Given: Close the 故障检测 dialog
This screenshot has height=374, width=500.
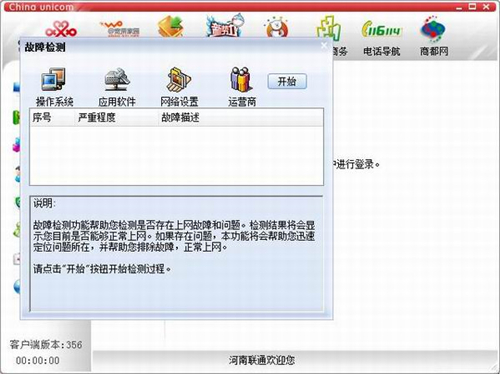Looking at the screenshot, I should [x=324, y=46].
